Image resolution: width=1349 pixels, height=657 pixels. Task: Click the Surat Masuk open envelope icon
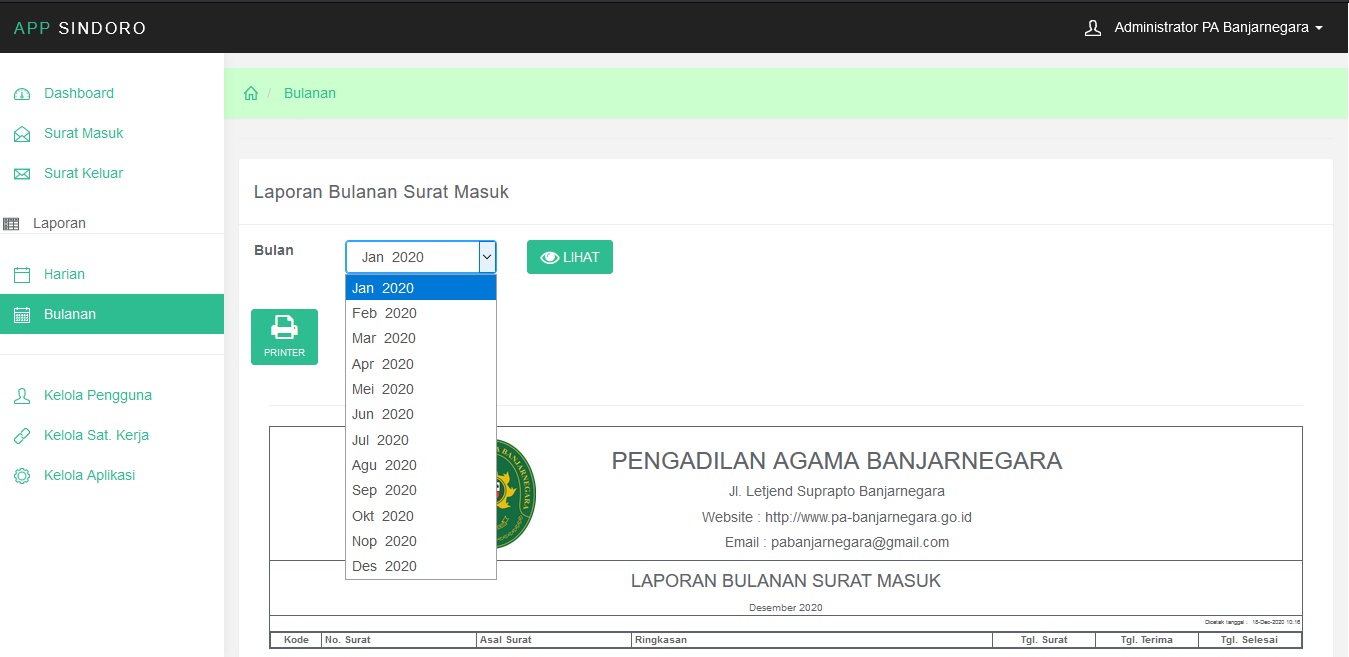22,134
